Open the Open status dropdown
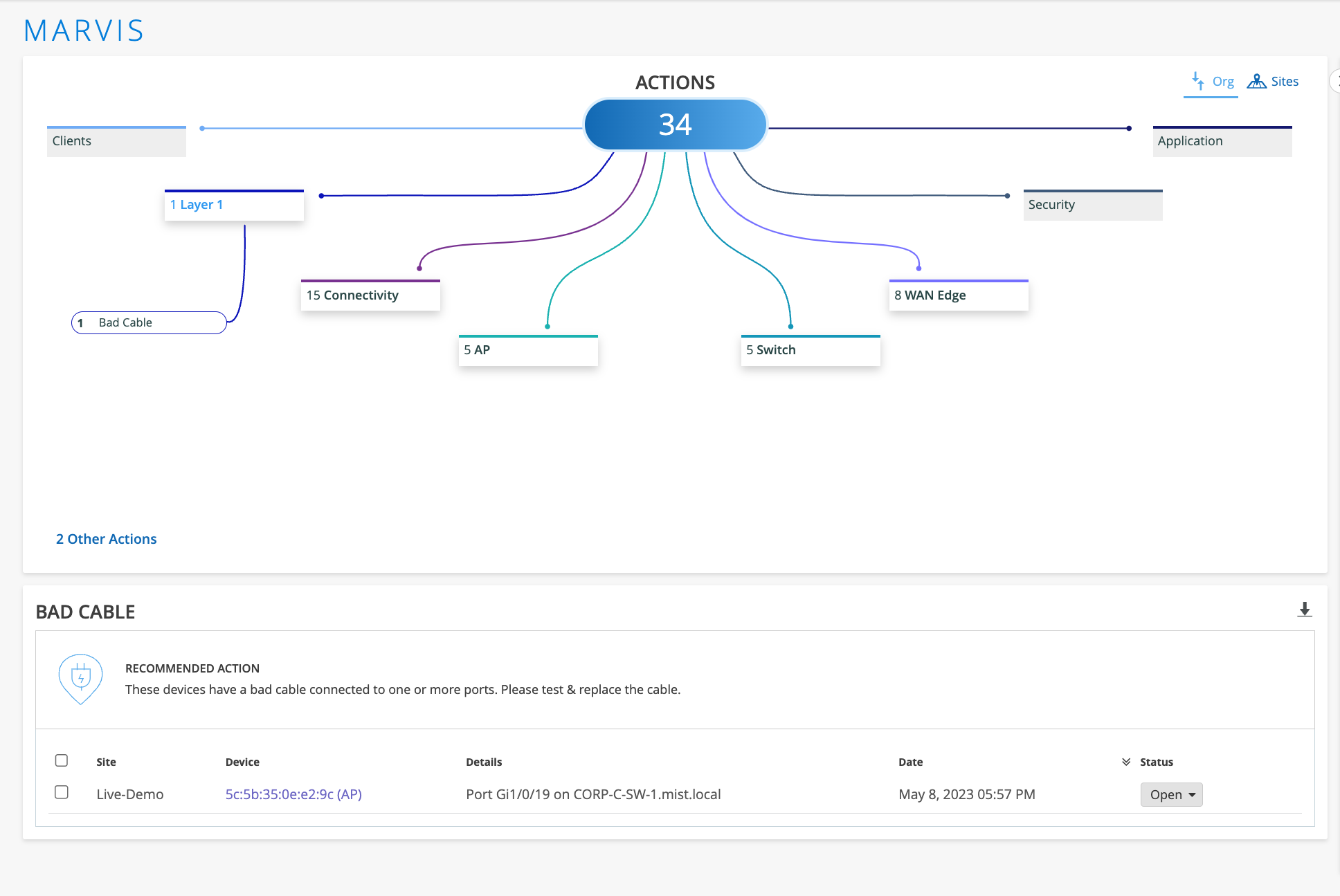Screen dimensions: 1340x896 [1171, 794]
